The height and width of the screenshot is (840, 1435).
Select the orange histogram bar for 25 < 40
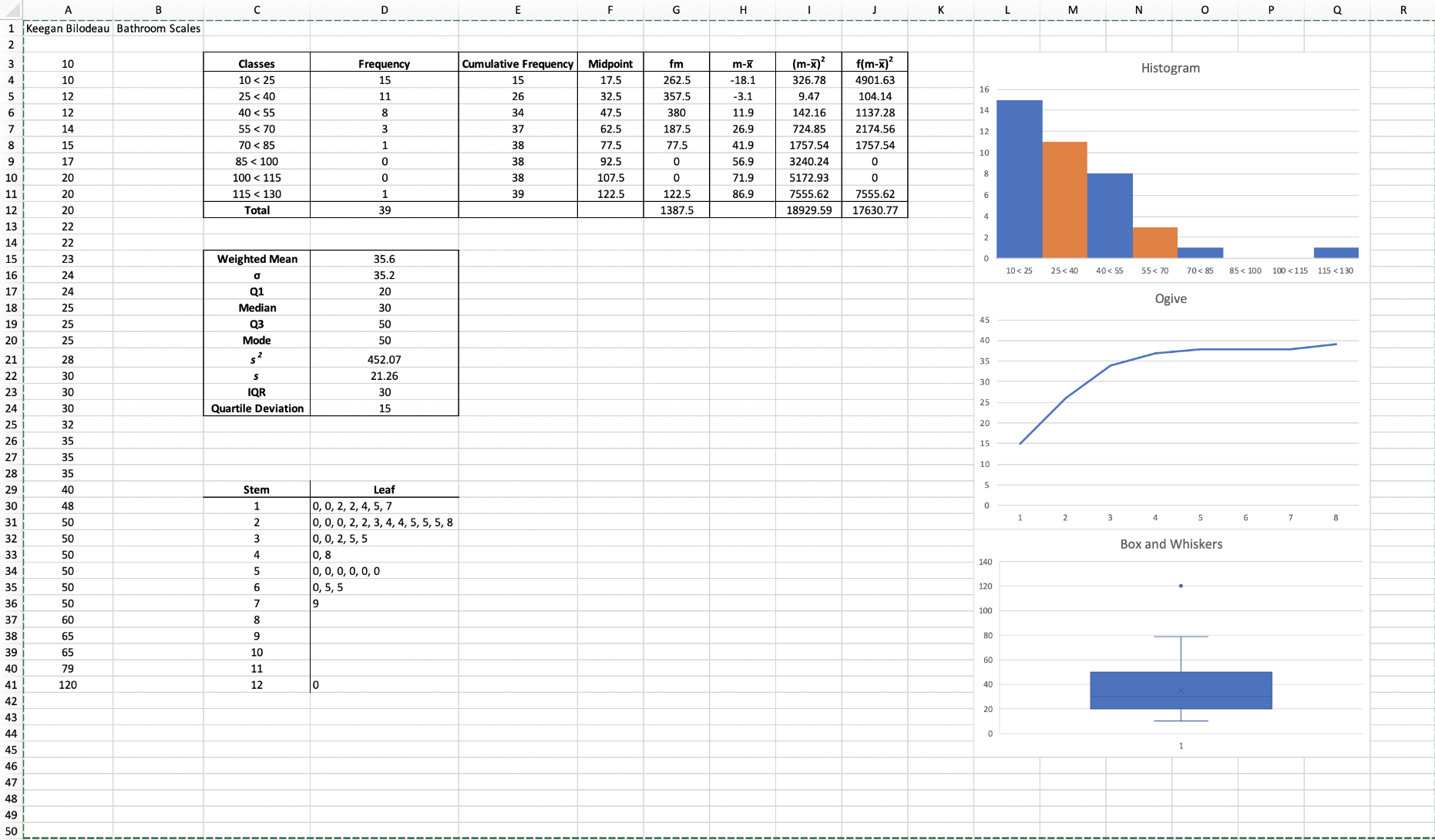[1064, 200]
